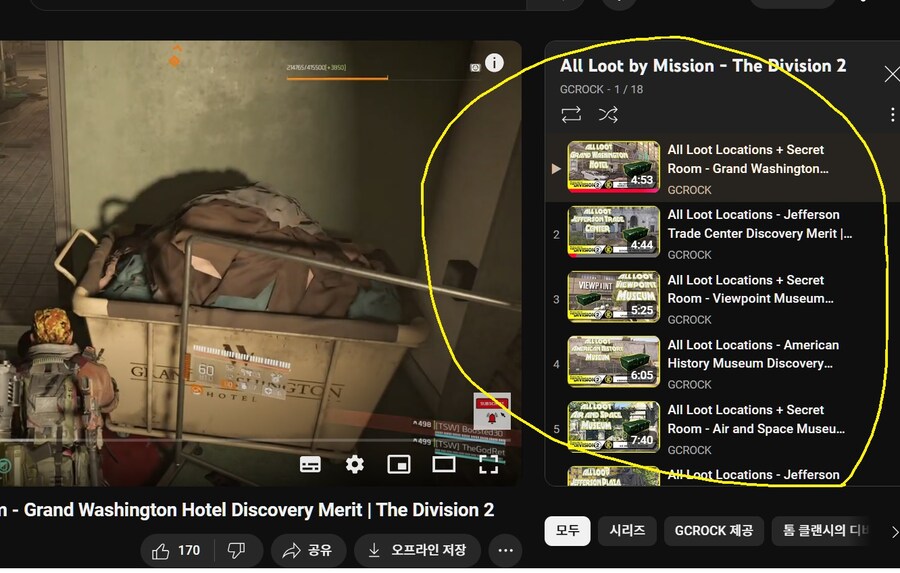Toggle playlist loop icon
Screen dimensions: 900x573
click(x=571, y=115)
